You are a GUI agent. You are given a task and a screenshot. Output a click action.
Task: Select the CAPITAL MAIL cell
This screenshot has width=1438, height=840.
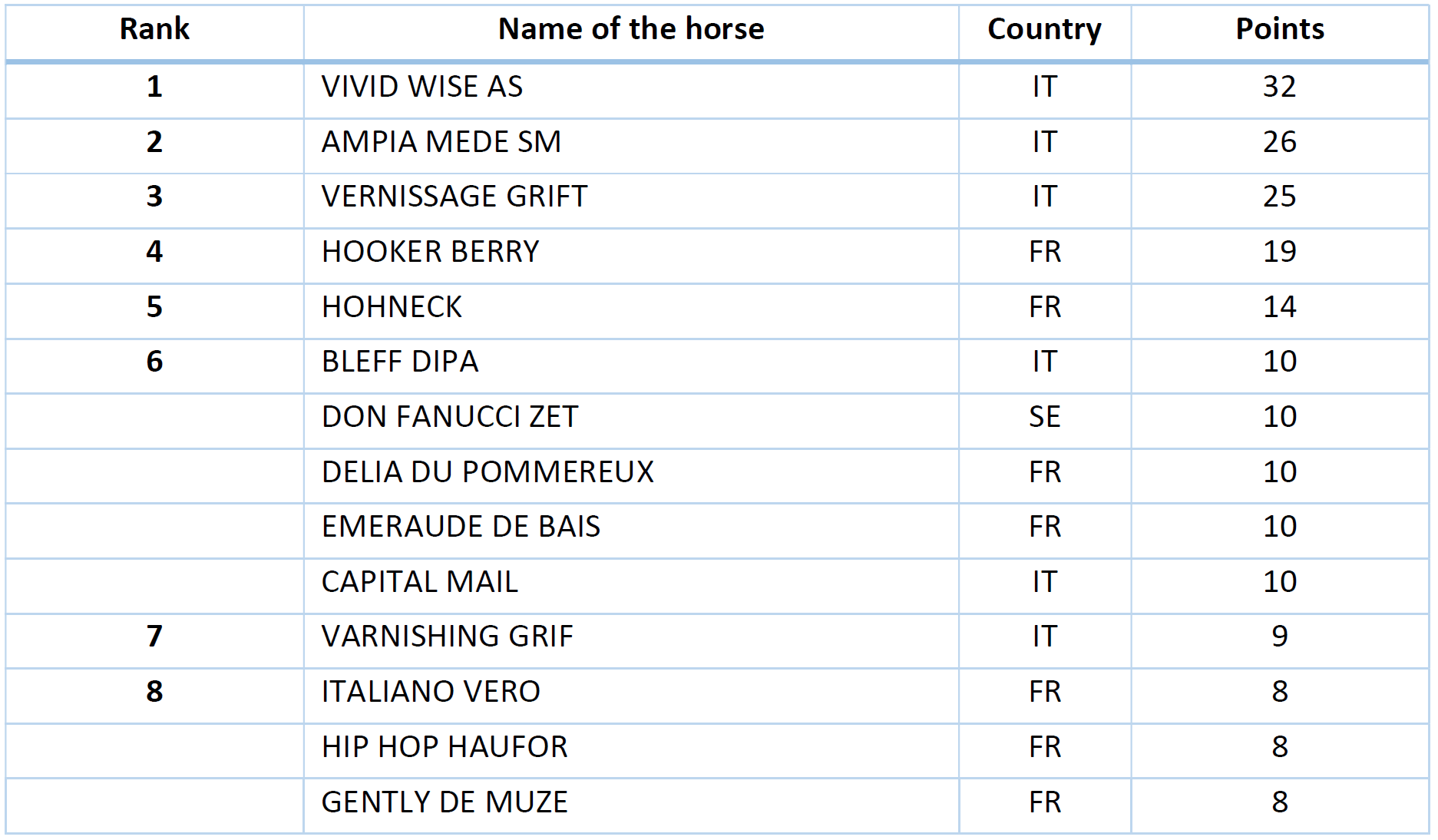click(419, 582)
